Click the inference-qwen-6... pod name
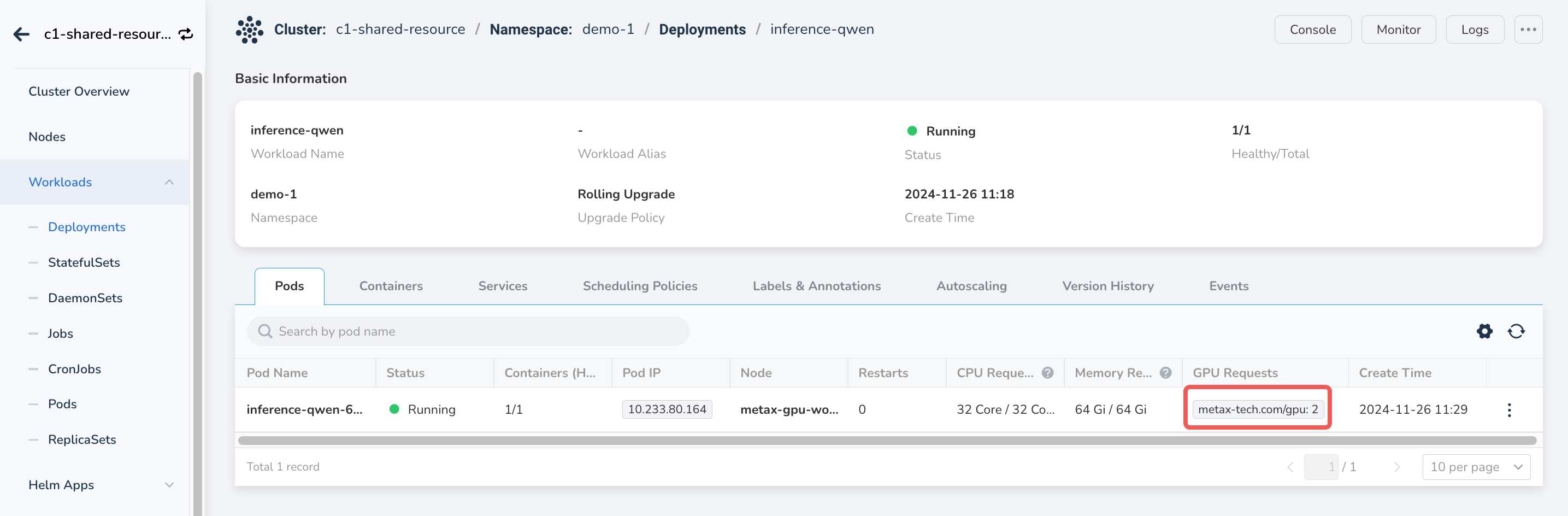The image size is (1568, 516). pyautogui.click(x=304, y=410)
